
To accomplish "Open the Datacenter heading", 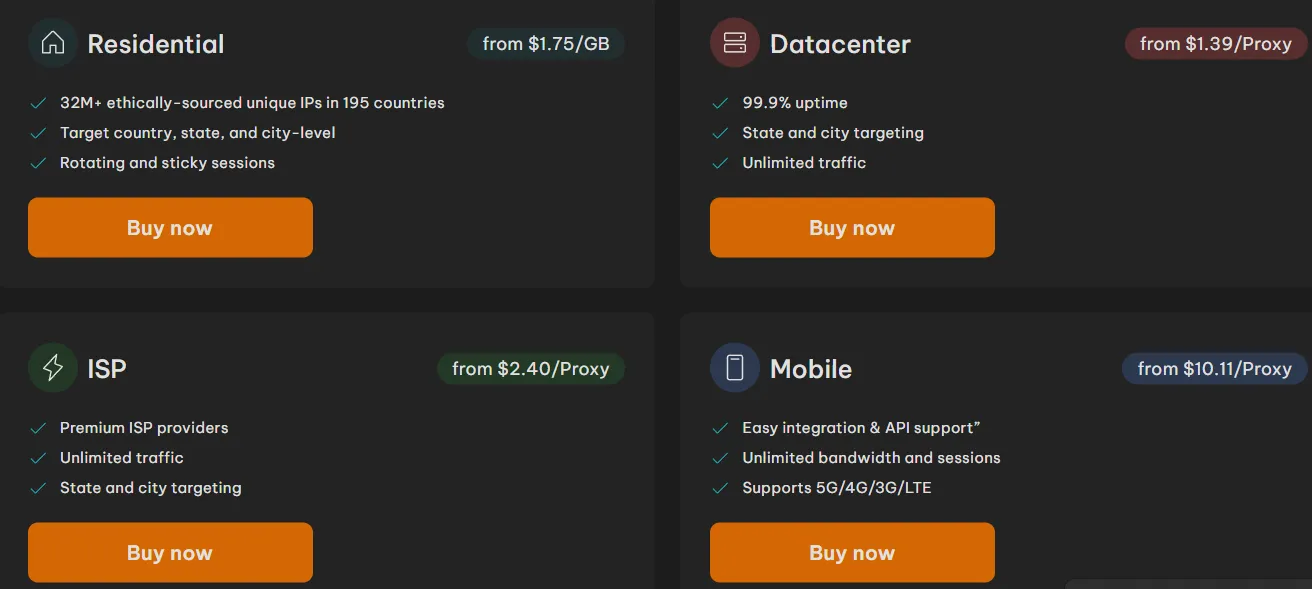I will coord(840,44).
